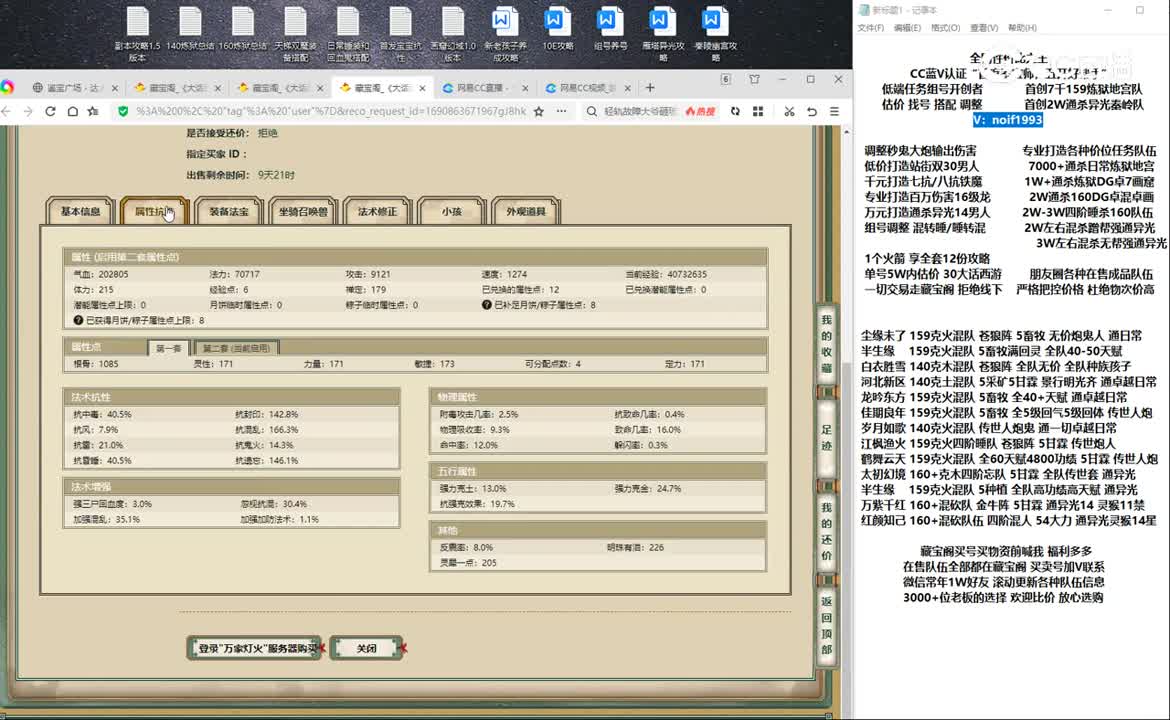
Task: Go to browser home page icon
Action: pyautogui.click(x=72, y=111)
